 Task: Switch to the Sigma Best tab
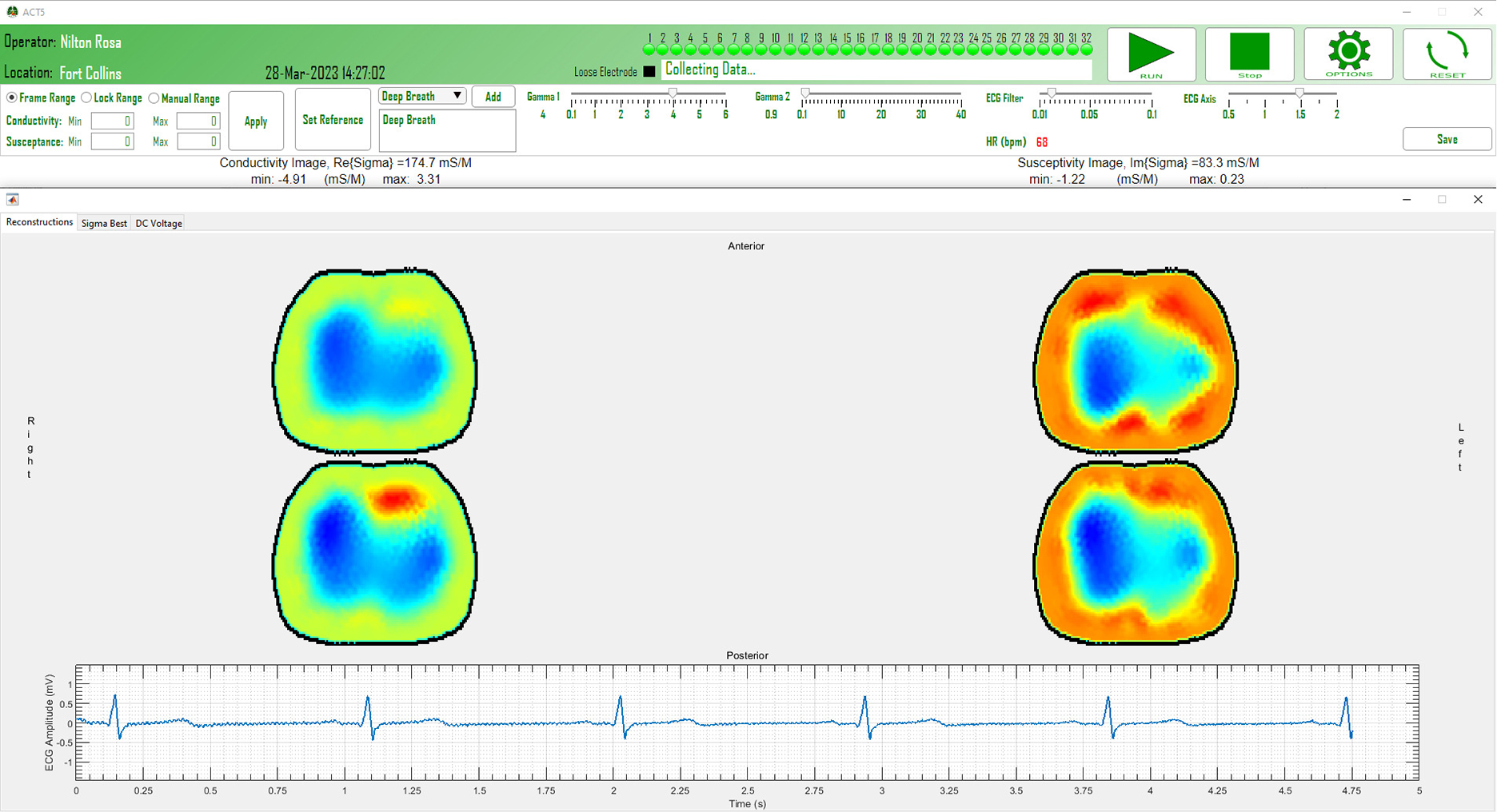(104, 223)
